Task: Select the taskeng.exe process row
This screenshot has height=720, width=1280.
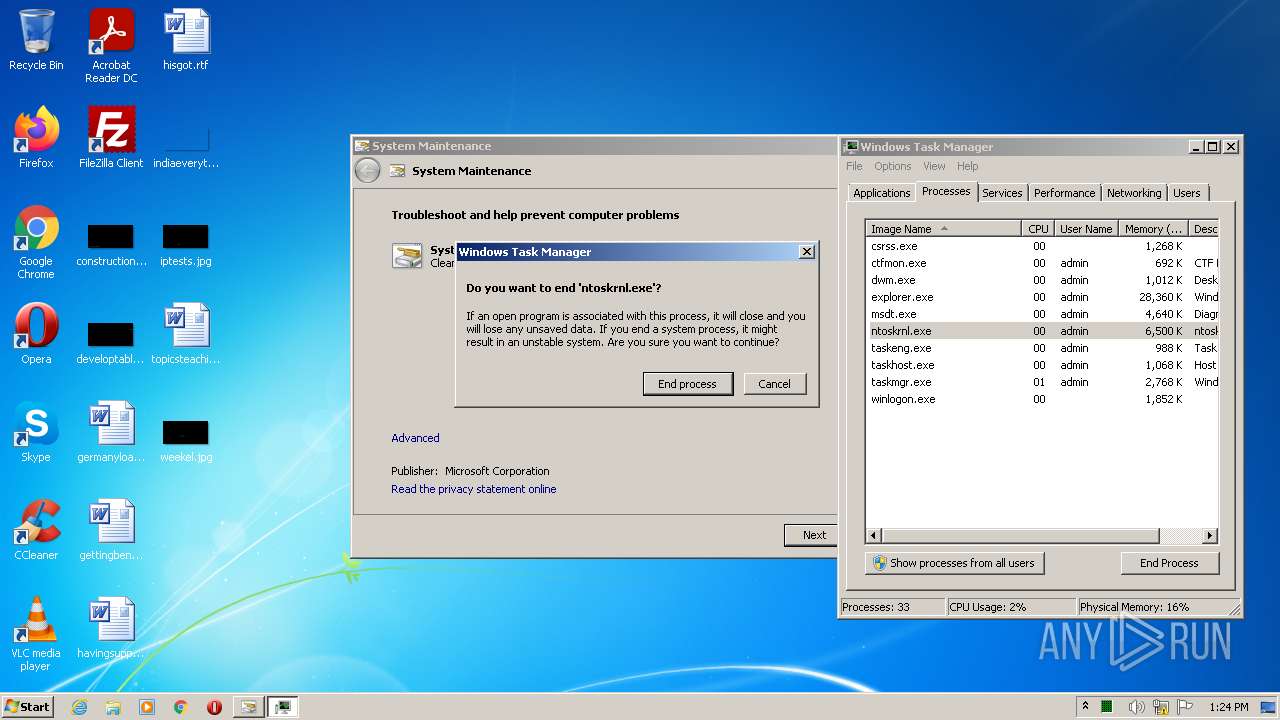Action: tap(1042, 348)
